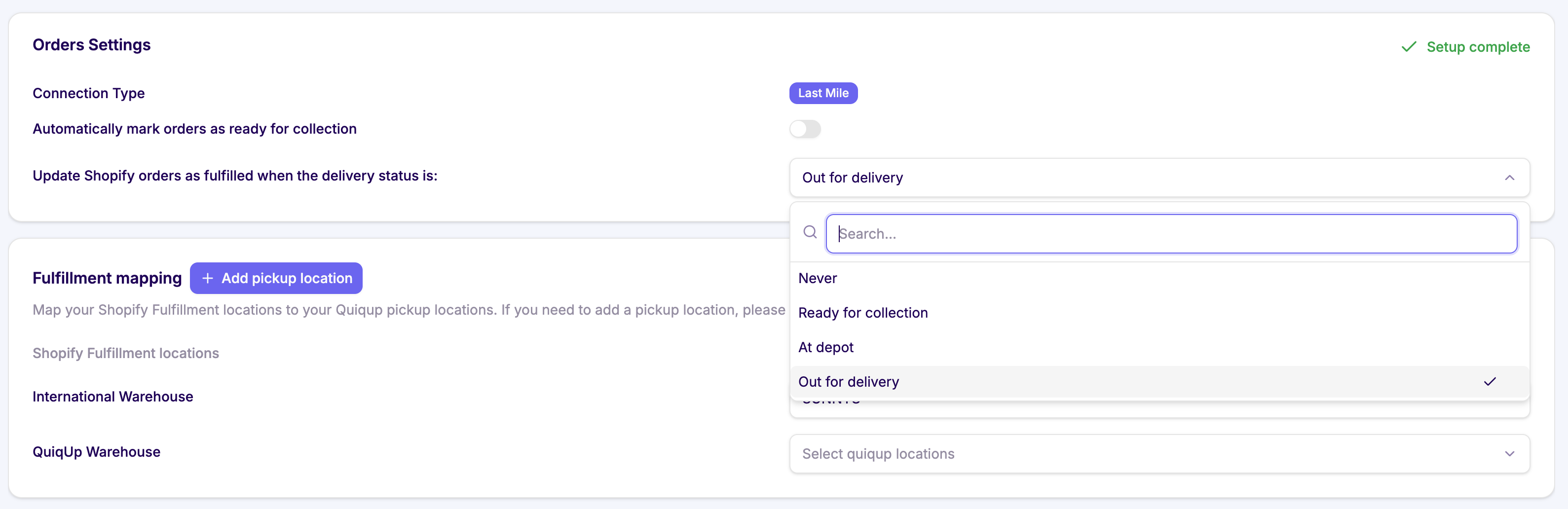Click the checkmark next to Out for delivery option
The width and height of the screenshot is (1568, 509).
coord(1490,381)
